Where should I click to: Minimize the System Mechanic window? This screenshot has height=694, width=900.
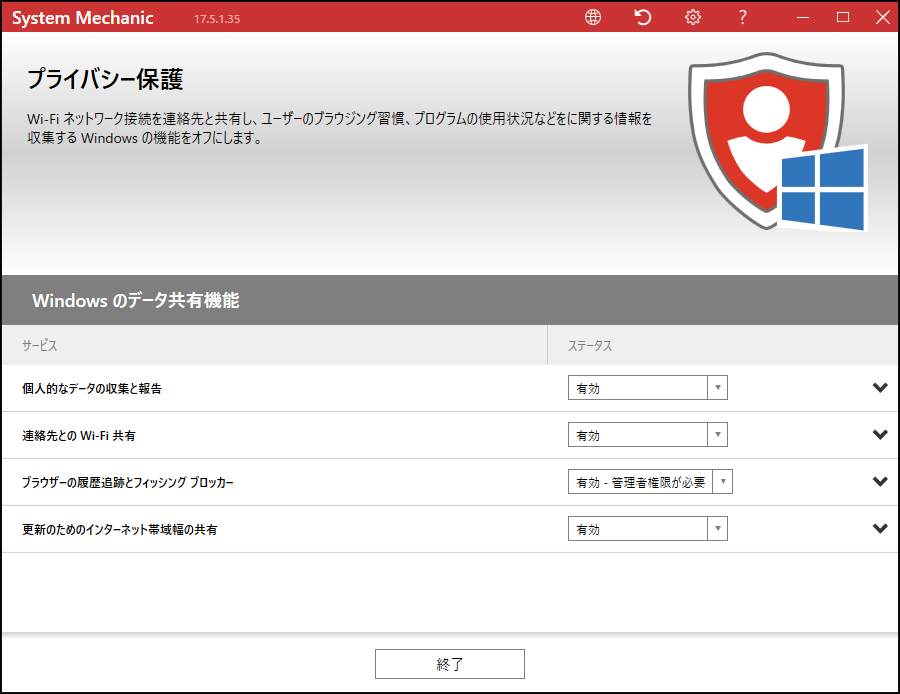803,17
